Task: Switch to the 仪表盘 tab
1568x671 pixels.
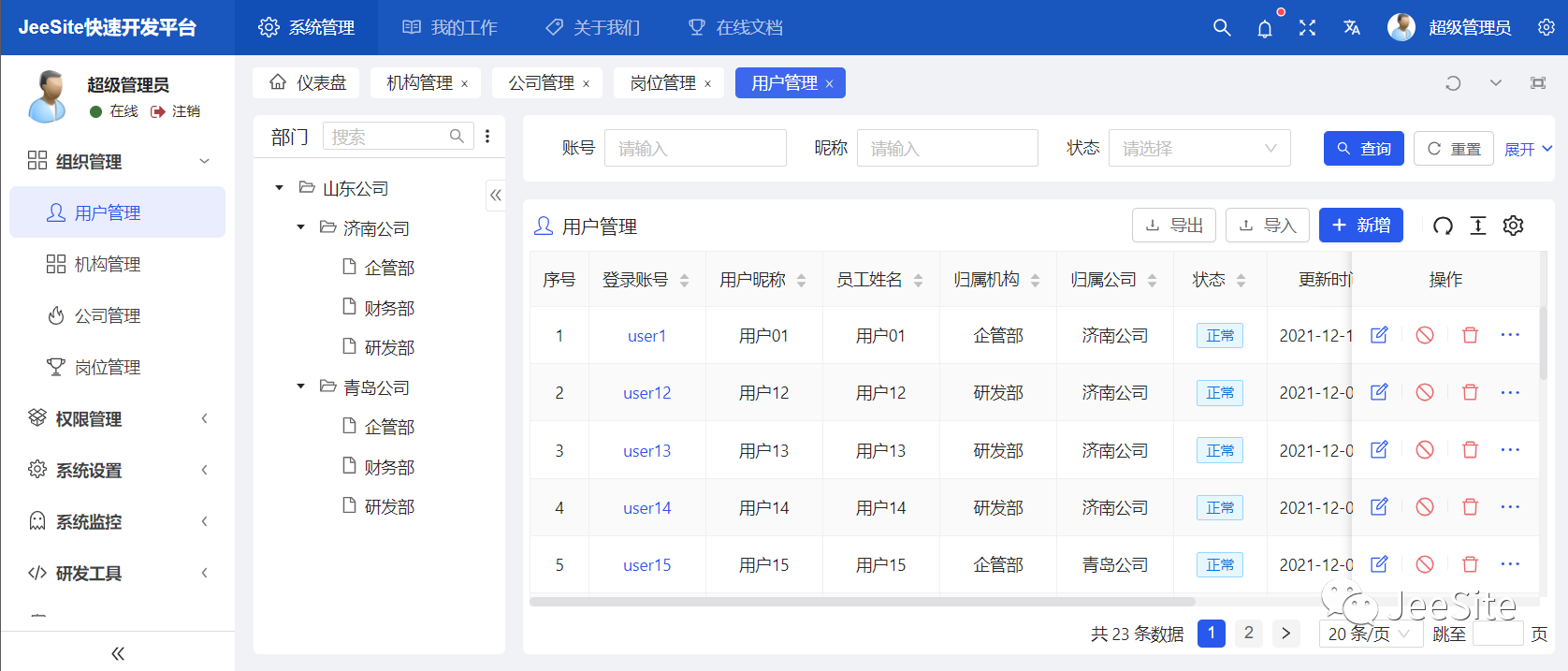Action: tap(308, 82)
